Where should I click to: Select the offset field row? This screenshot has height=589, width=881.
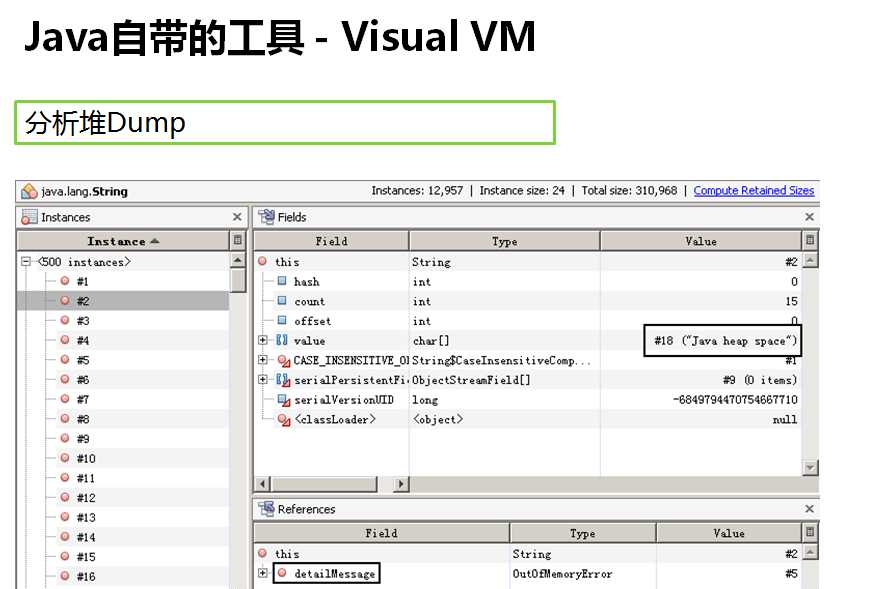tap(528, 320)
